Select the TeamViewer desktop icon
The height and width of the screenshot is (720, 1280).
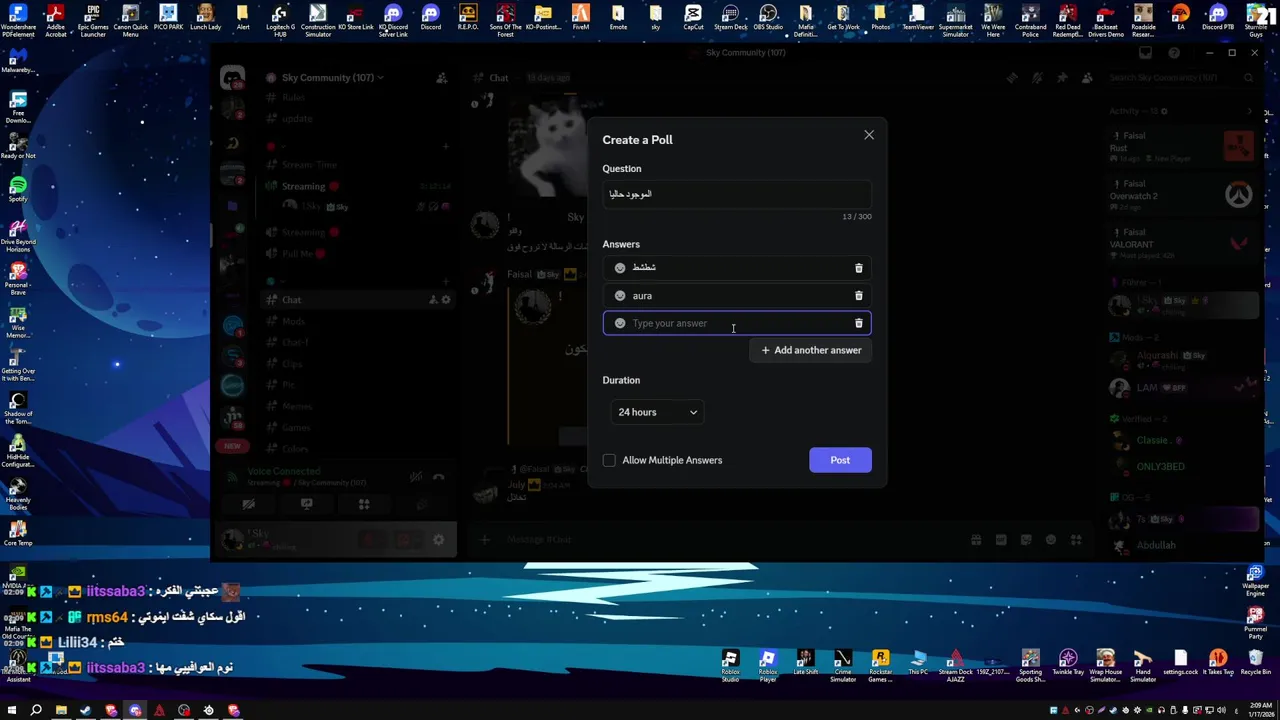coord(918,18)
